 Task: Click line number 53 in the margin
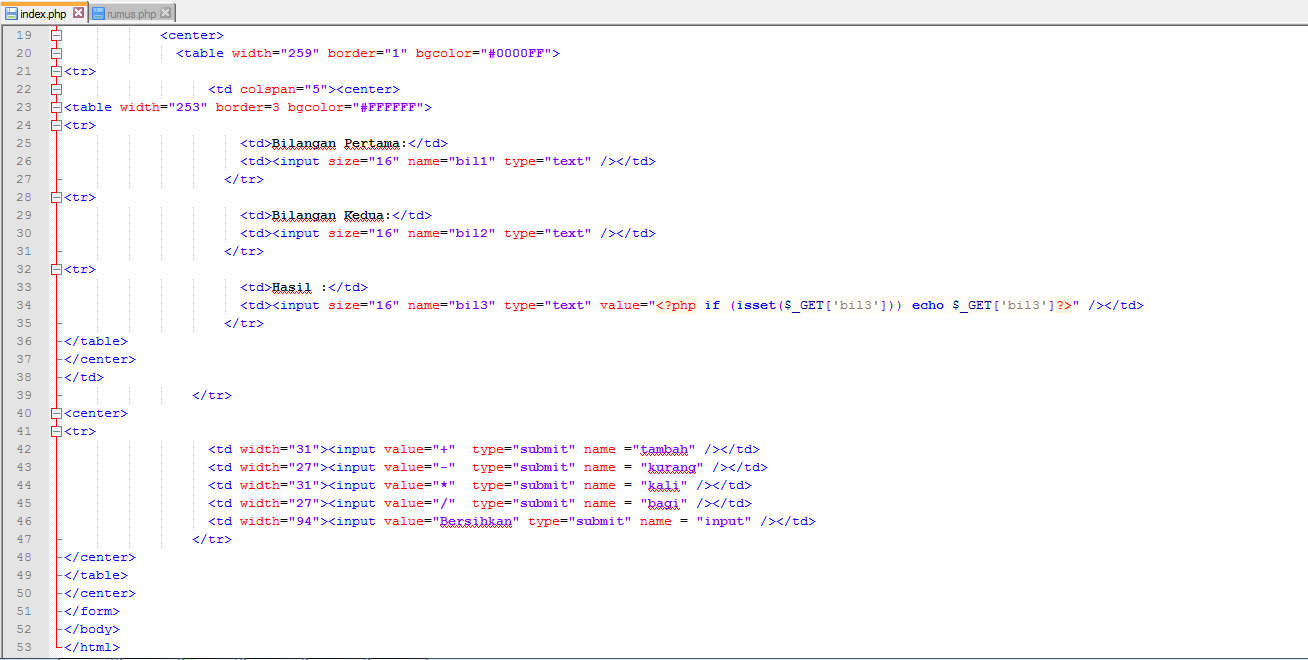click(x=25, y=646)
